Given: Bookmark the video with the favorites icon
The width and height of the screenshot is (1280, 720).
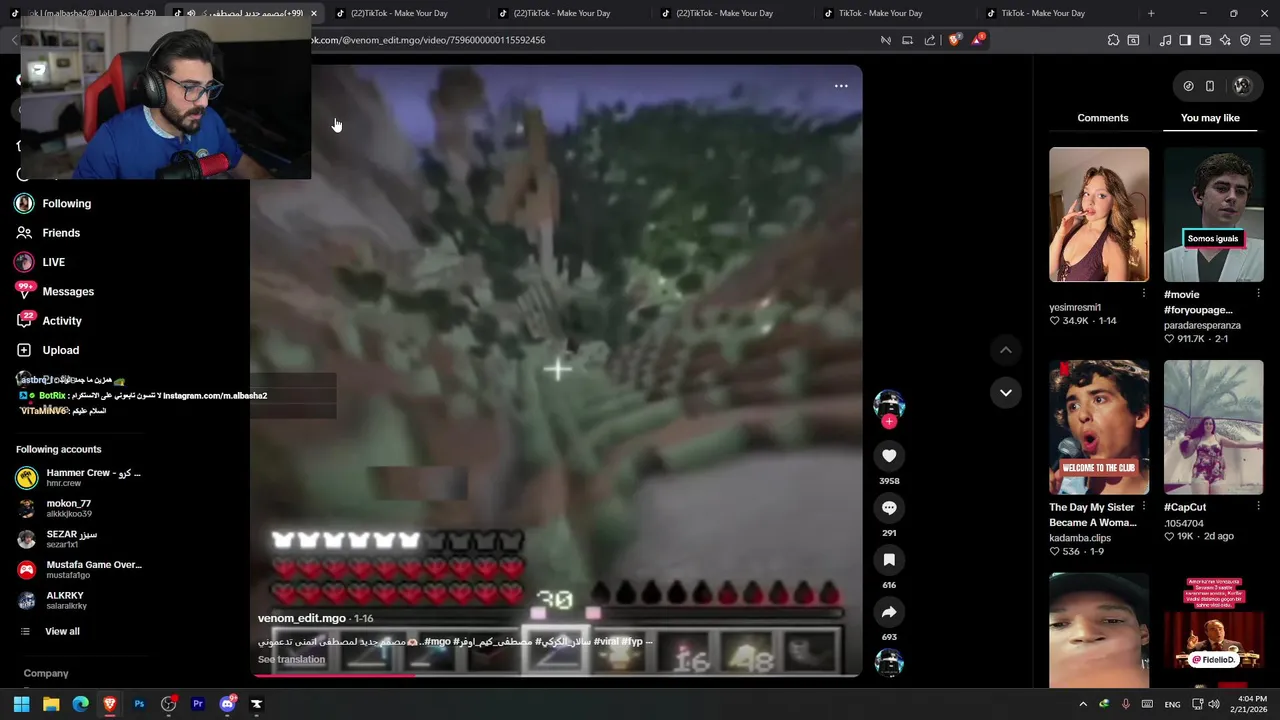Looking at the screenshot, I should tap(889, 560).
